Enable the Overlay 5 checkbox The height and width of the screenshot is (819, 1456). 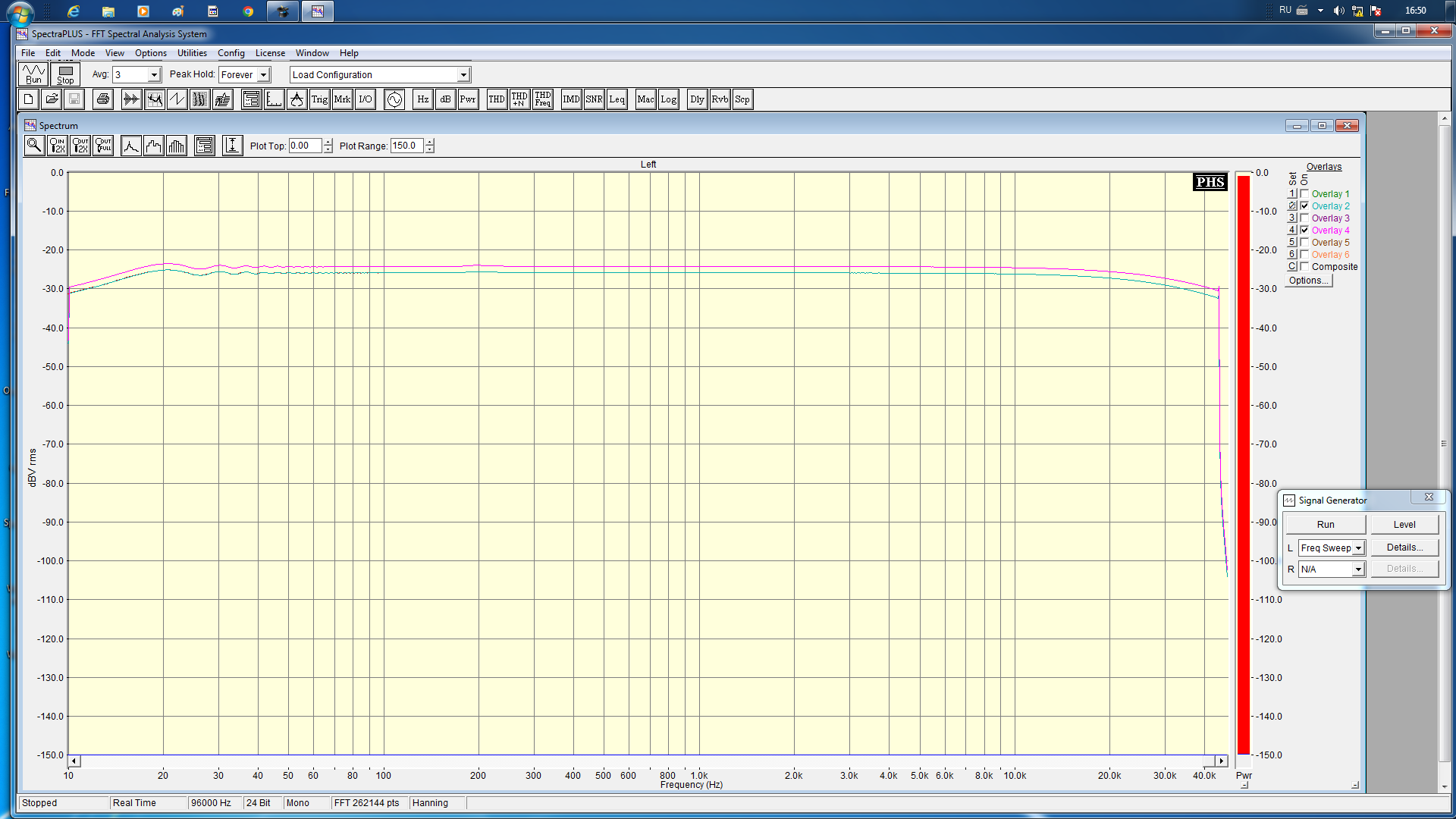[1304, 242]
